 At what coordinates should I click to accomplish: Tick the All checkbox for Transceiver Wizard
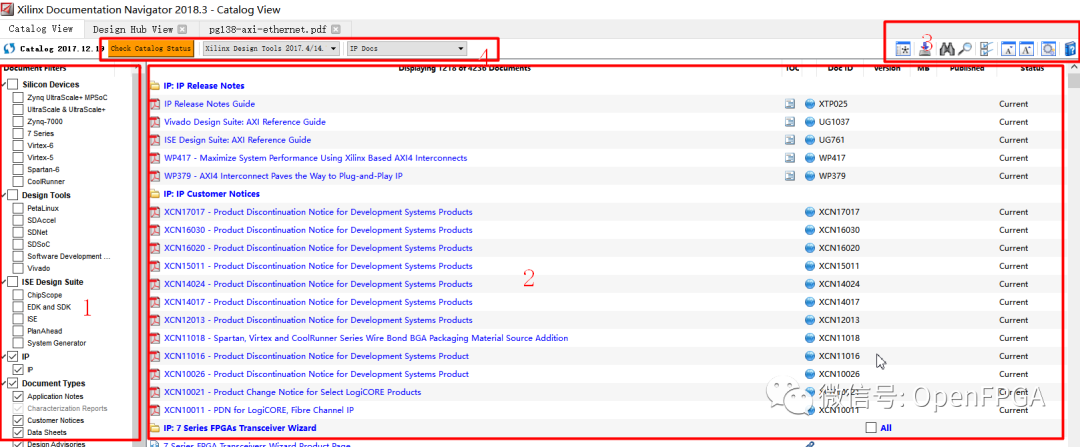[871, 428]
